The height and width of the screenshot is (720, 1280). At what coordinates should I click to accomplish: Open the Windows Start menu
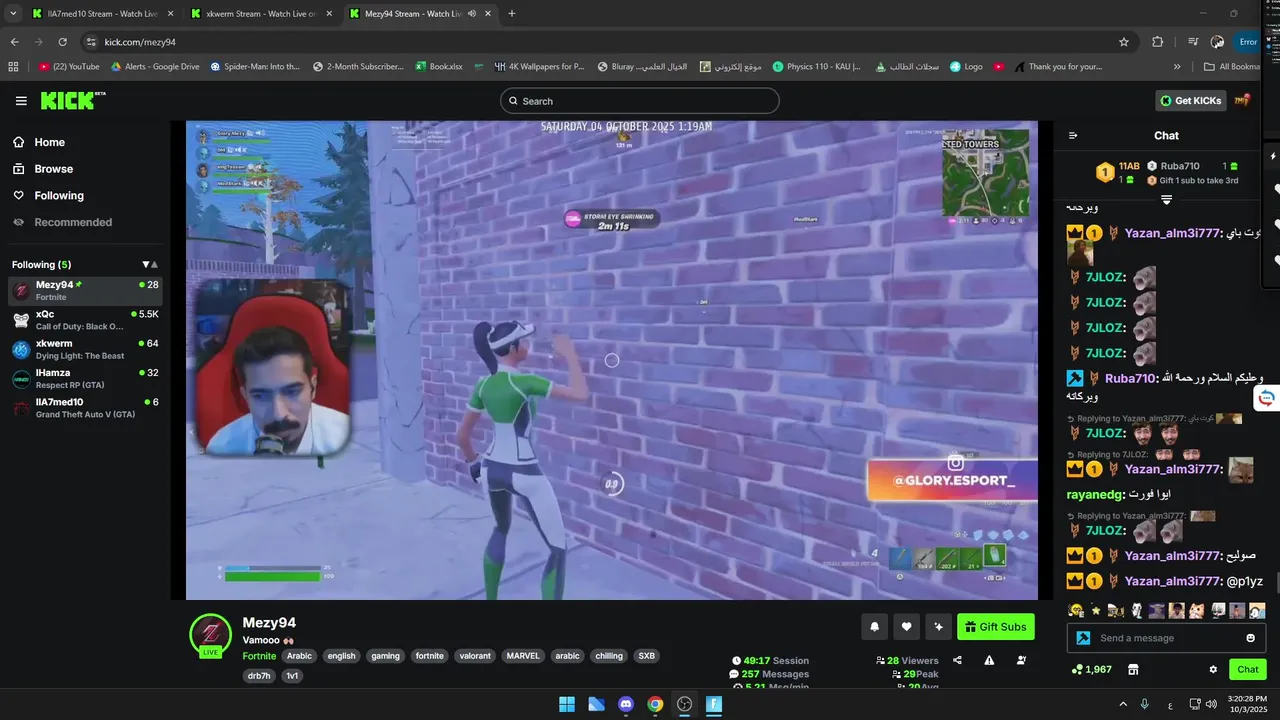(x=567, y=704)
